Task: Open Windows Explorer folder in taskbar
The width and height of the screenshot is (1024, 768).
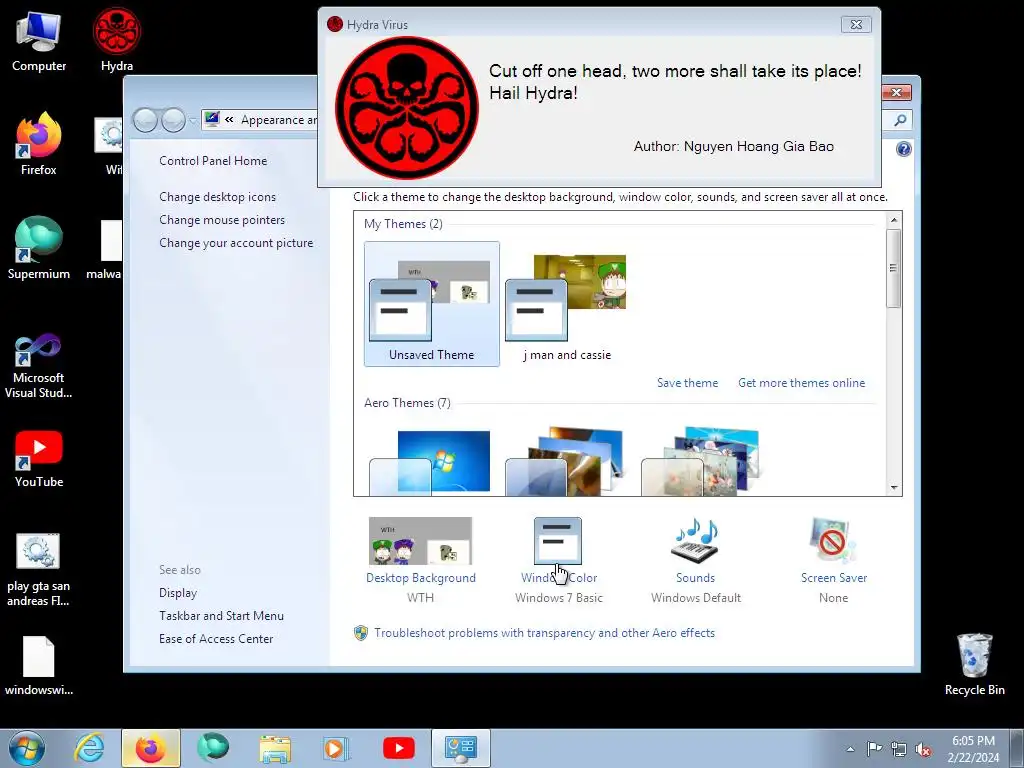Action: coord(275,748)
